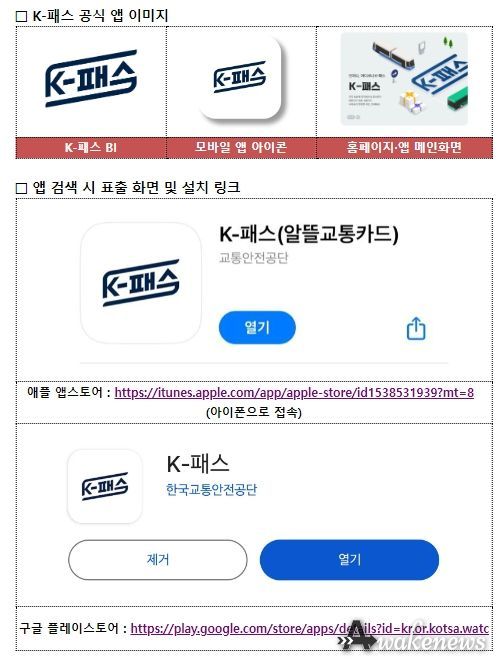Click the App Store K-패스 app icon

coord(141,282)
